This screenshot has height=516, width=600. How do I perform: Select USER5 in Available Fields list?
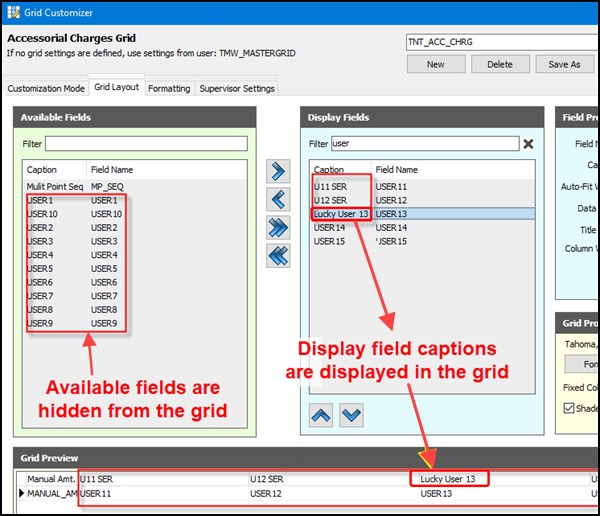(x=42, y=269)
